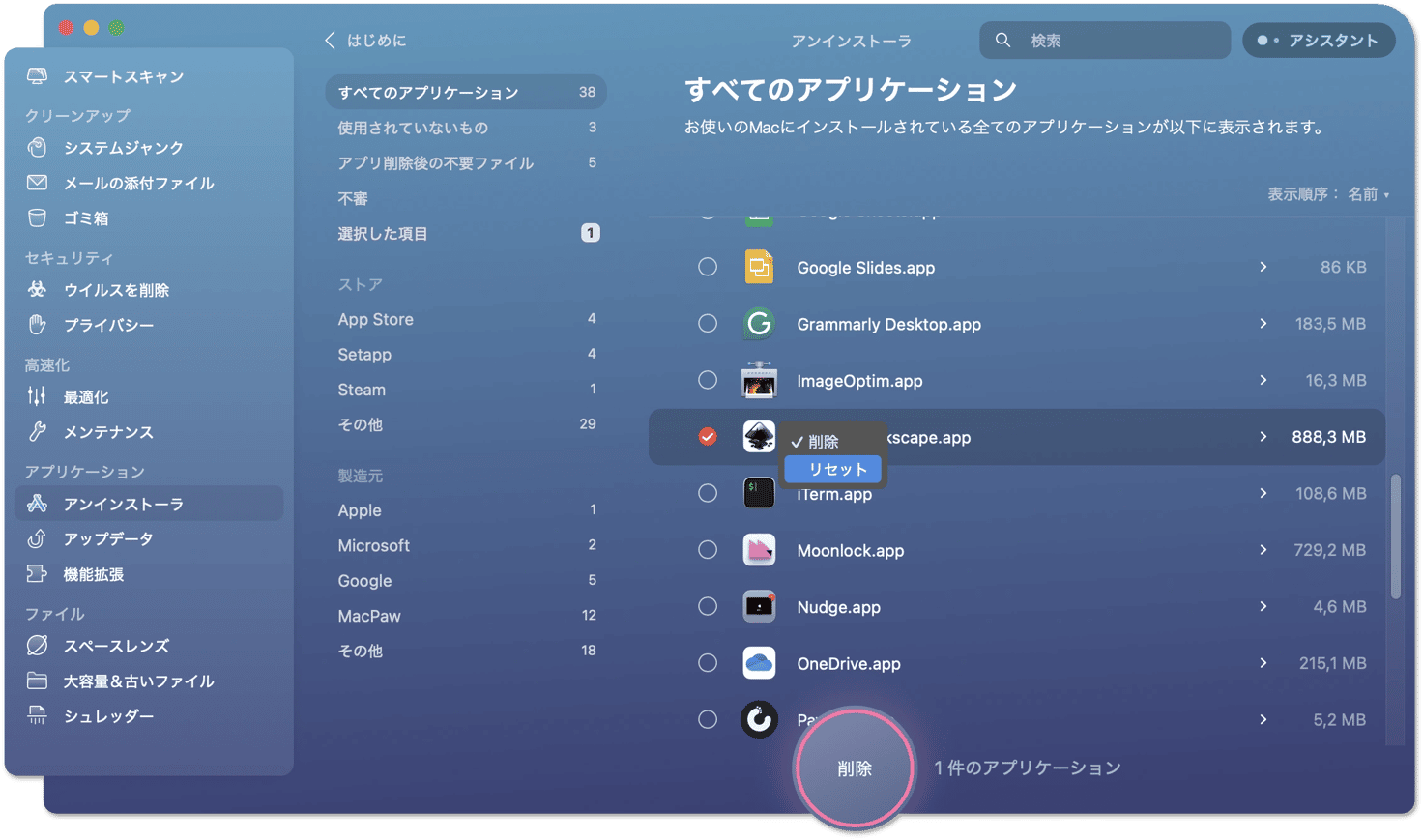Open 使用されていないもの category
Image resolution: width=1423 pixels, height=840 pixels.
pyautogui.click(x=466, y=128)
